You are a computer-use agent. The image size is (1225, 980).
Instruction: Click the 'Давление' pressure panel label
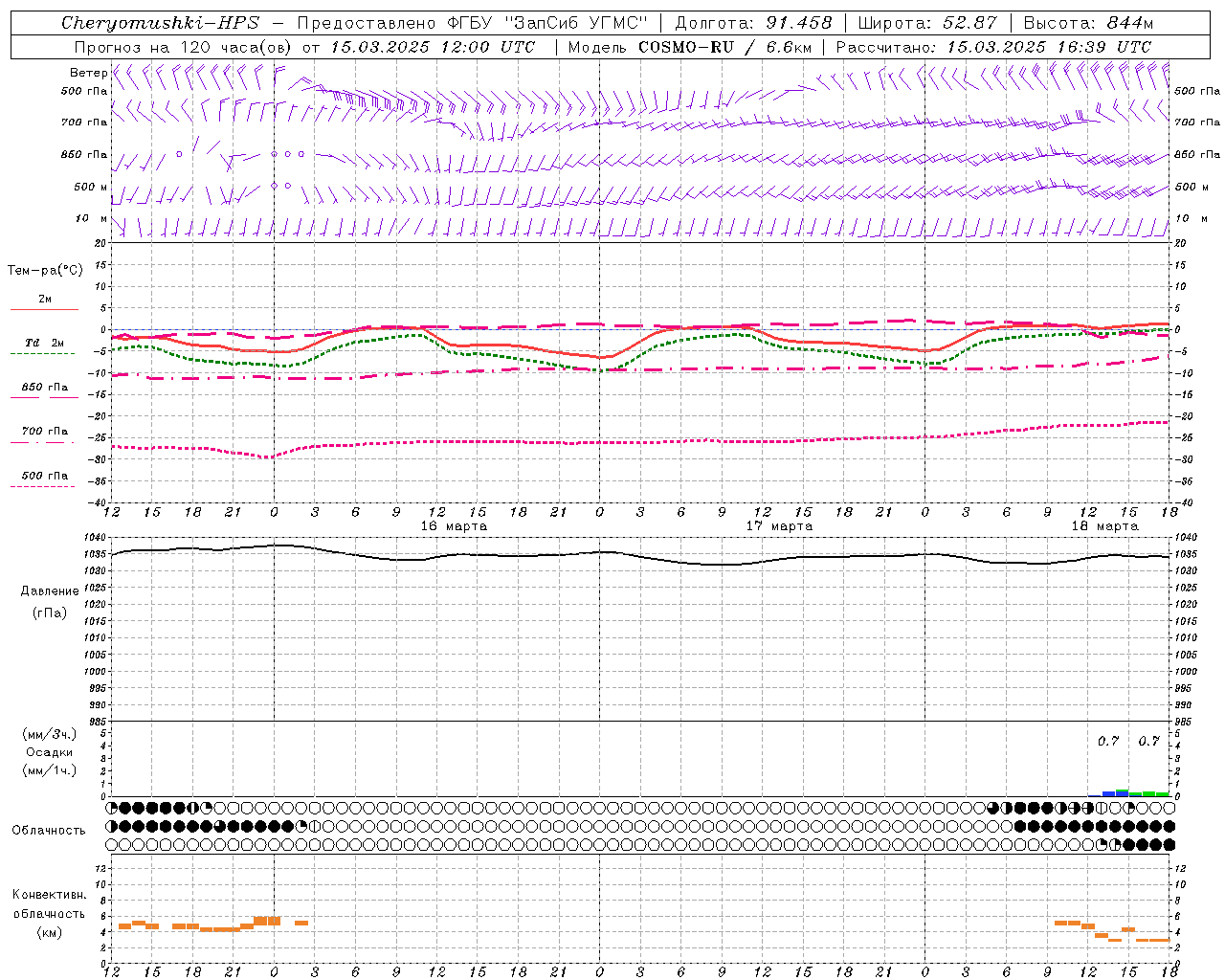pos(49,591)
